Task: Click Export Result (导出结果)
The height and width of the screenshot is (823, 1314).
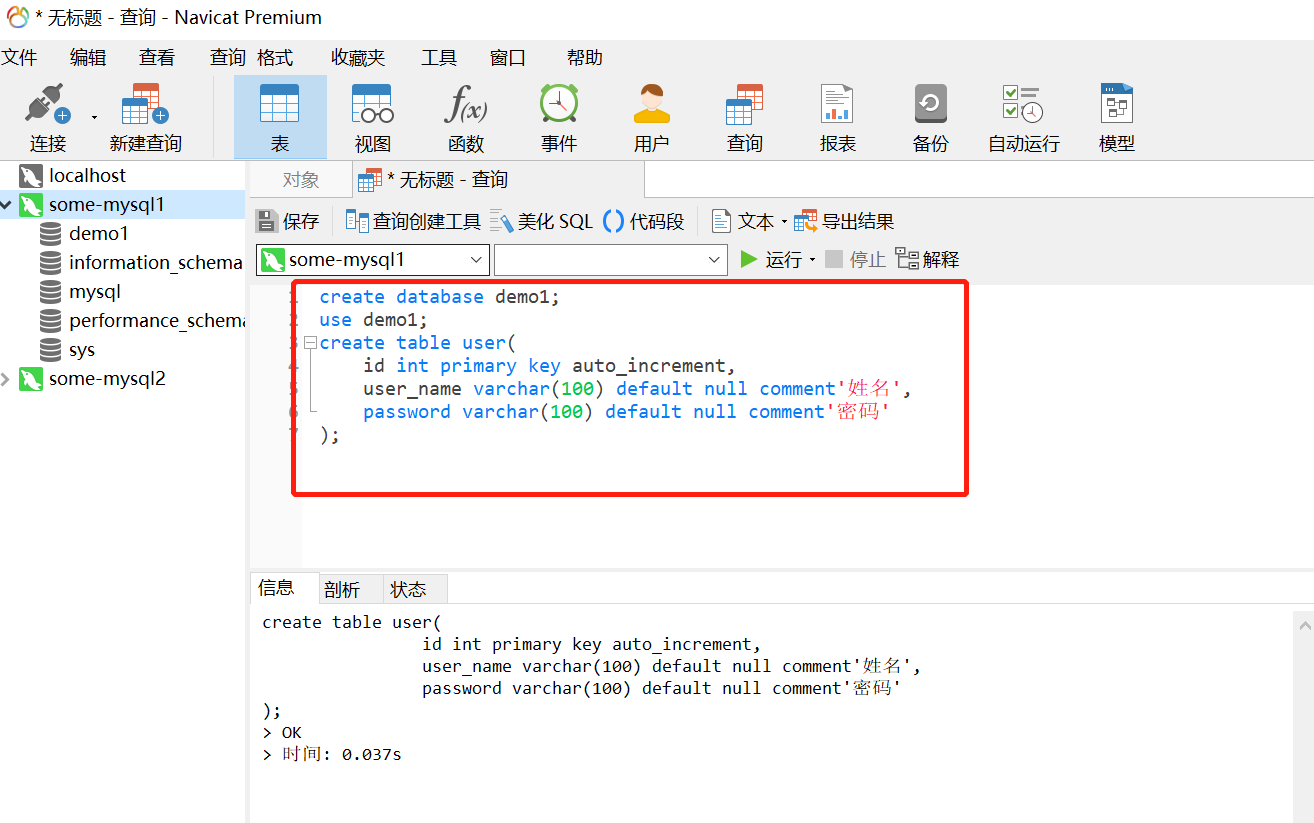Action: point(845,221)
